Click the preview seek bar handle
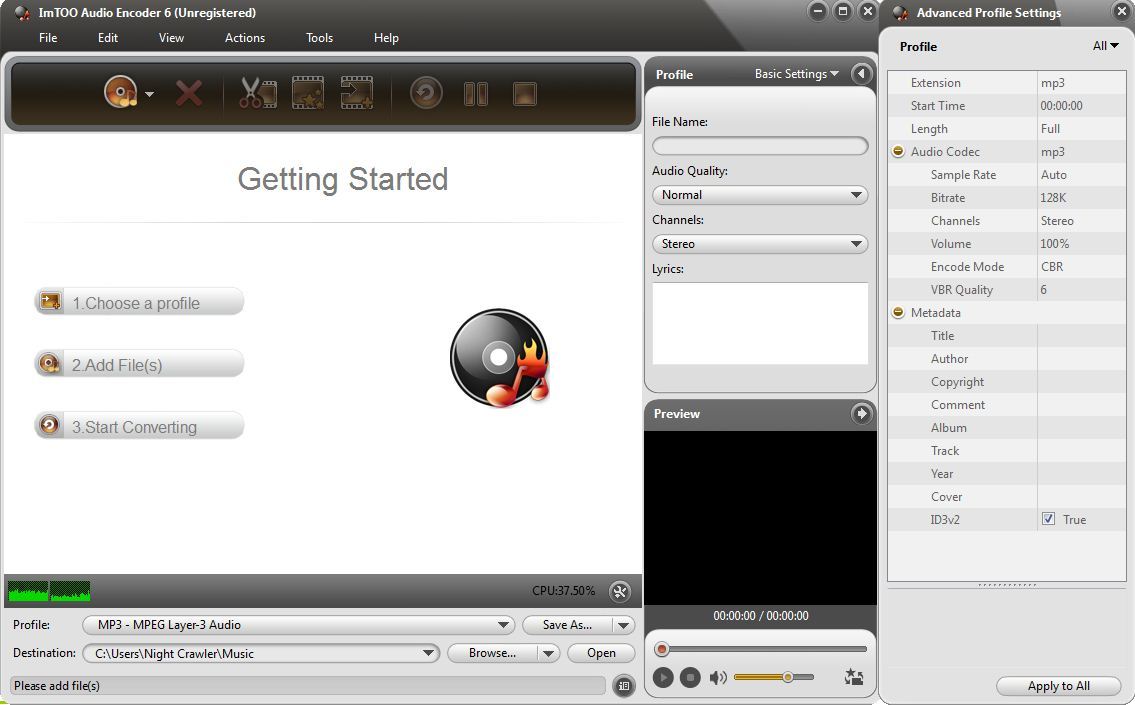 (662, 649)
